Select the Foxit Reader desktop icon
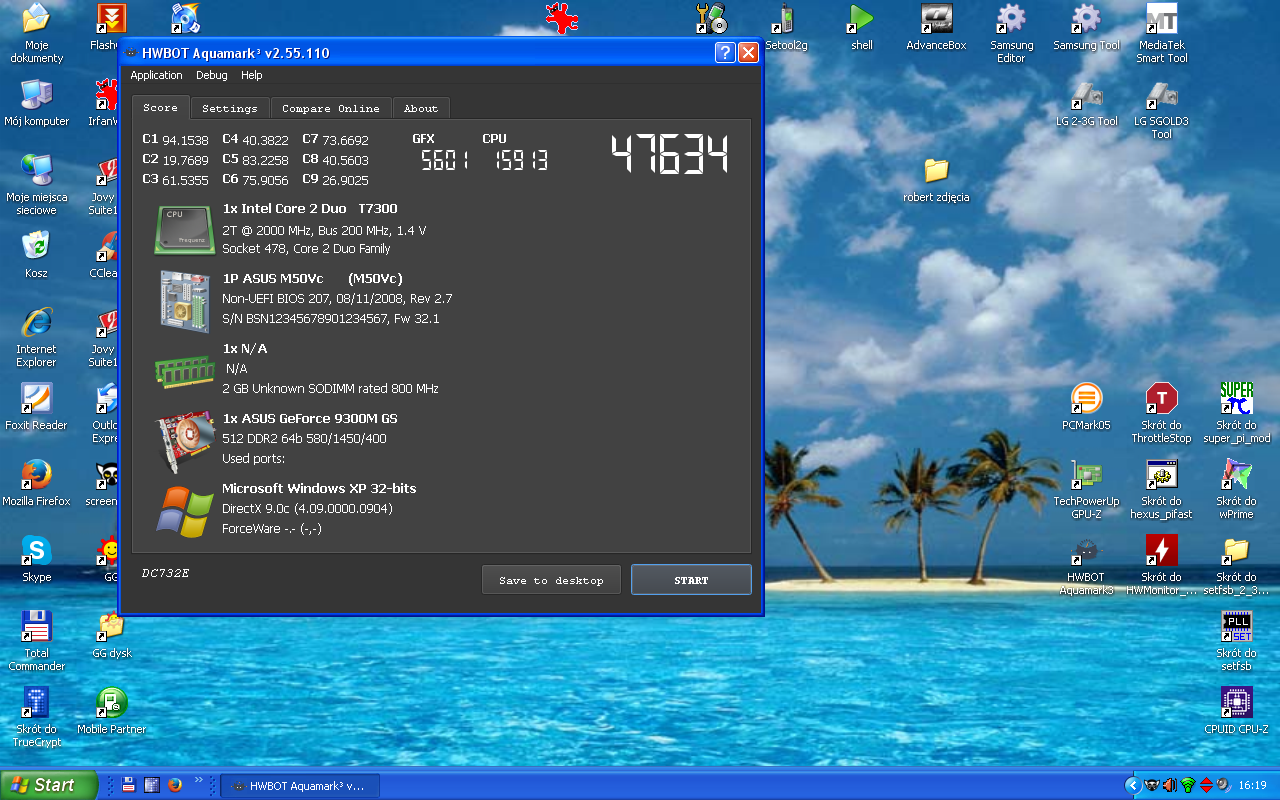Screen dimensions: 1280x800 pyautogui.click(x=36, y=406)
